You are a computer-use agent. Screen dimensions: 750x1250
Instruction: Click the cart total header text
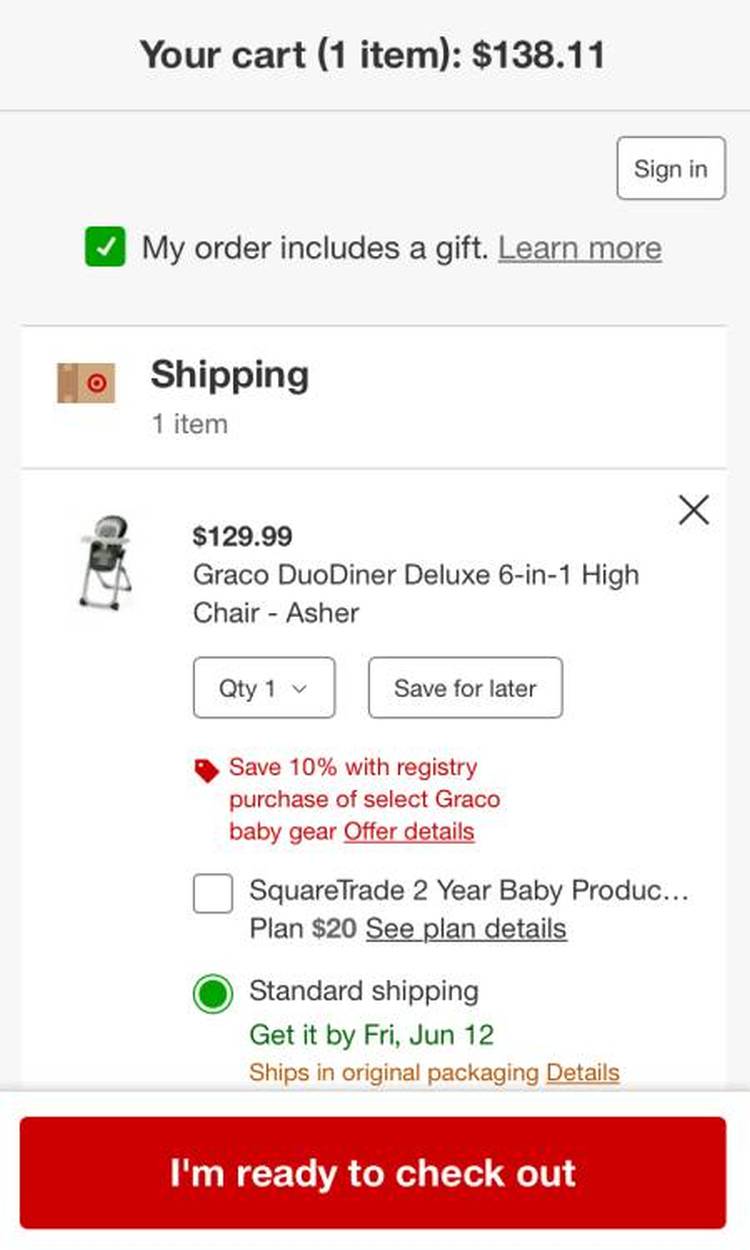(373, 54)
